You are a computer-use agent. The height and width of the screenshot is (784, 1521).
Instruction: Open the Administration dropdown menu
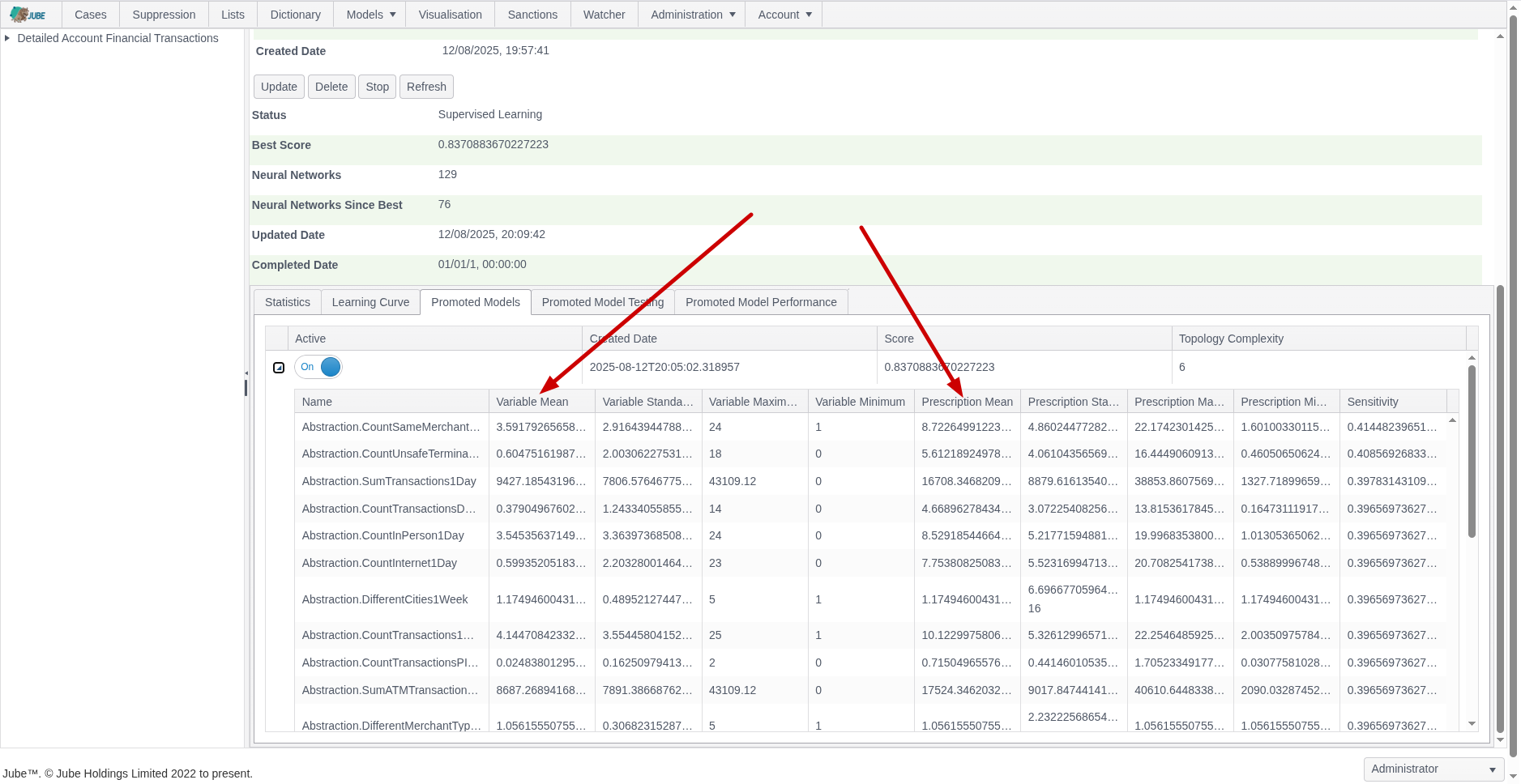click(692, 15)
